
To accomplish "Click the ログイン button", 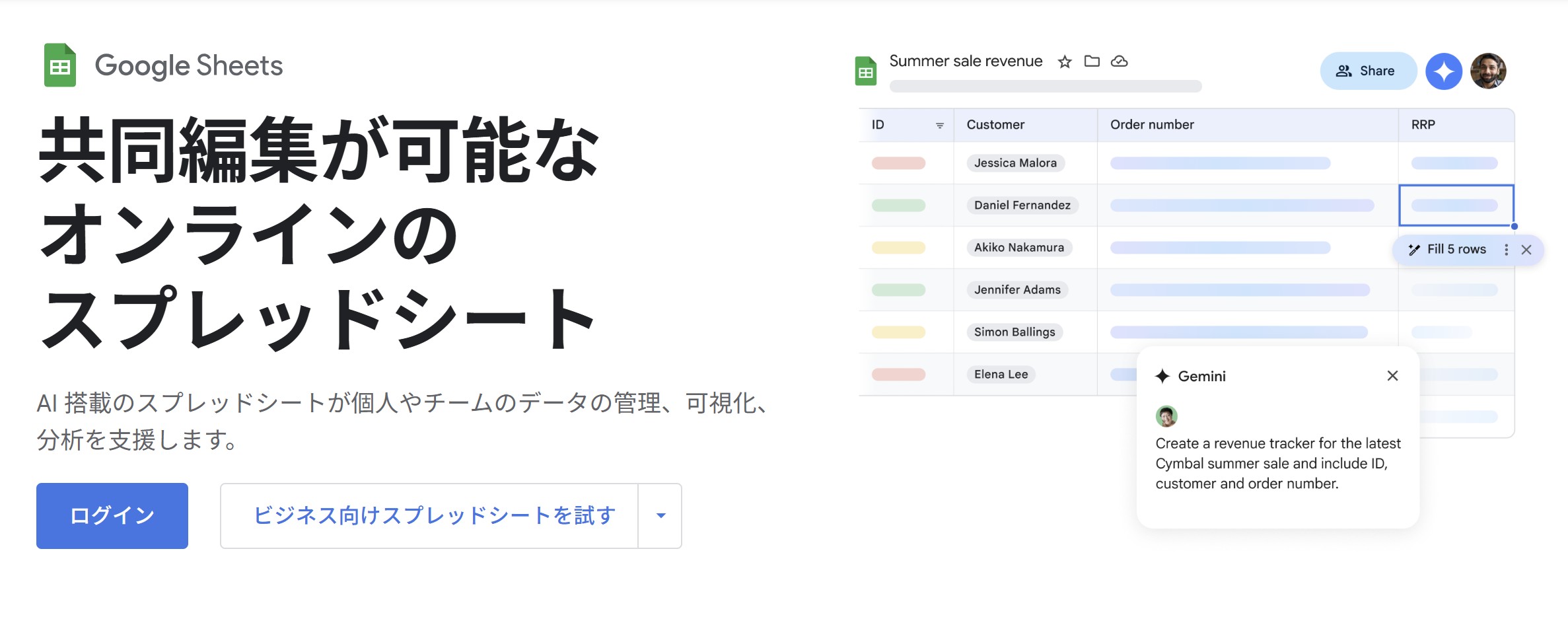I will (112, 516).
